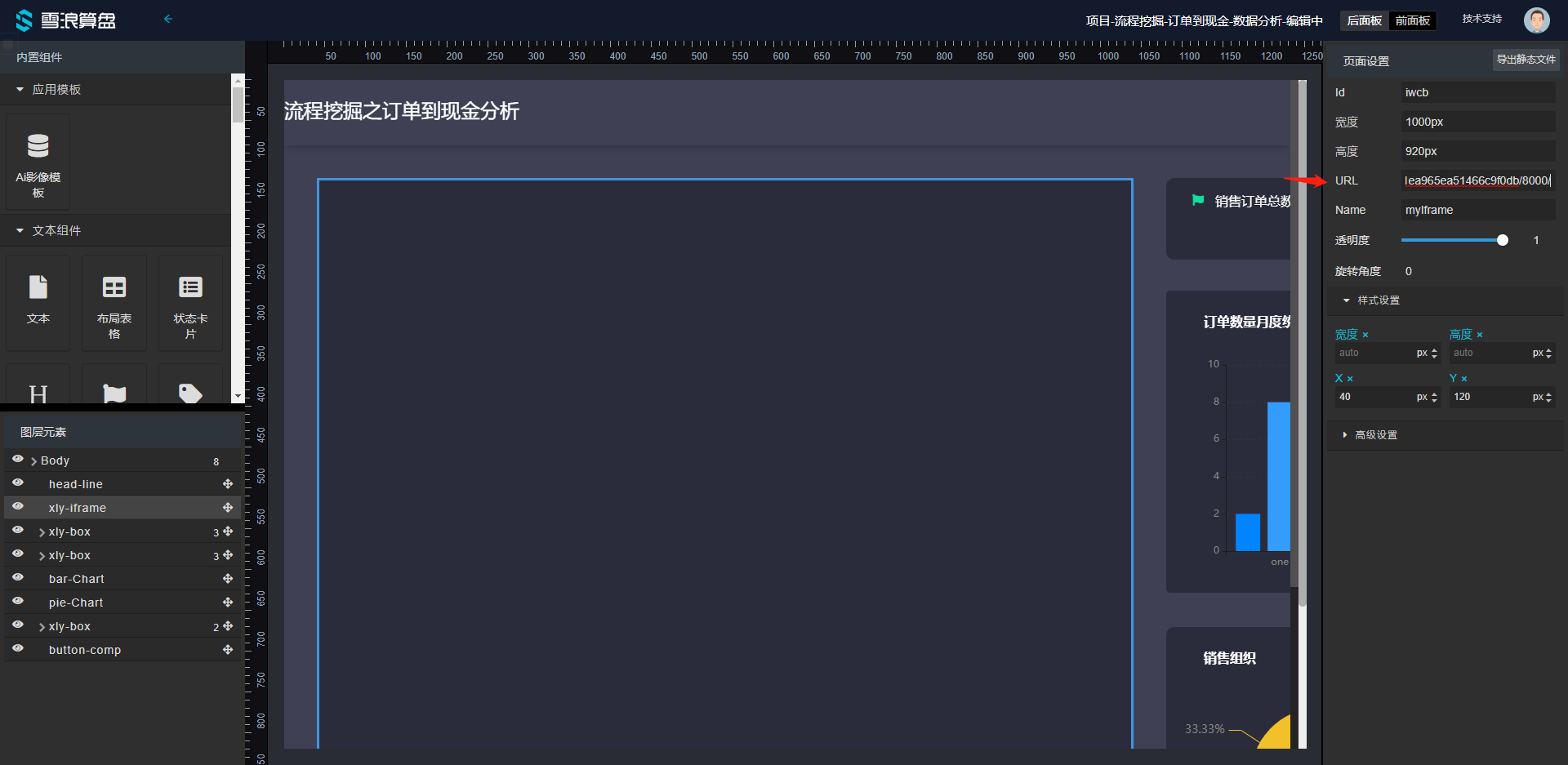Toggle visibility of the head-line layer
Viewport: 1568px width, 765px height.
click(17, 483)
